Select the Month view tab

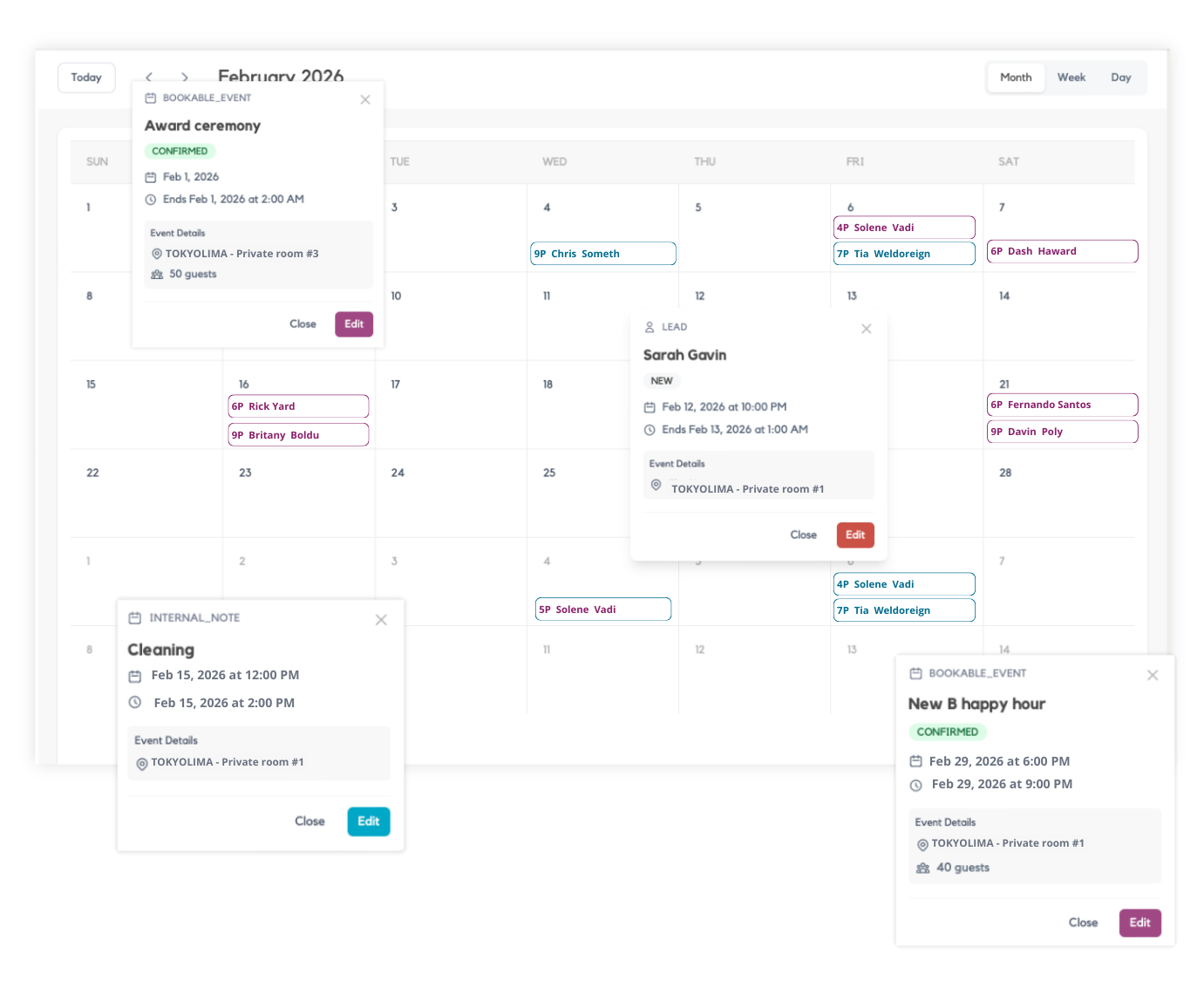point(1016,78)
